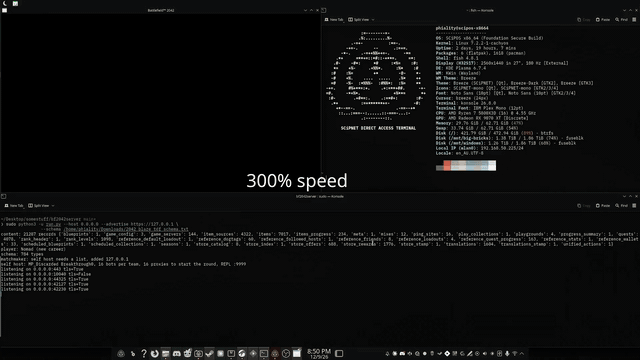Click the Wi-Fi network icon in system tray
This screenshot has width=640, height=360.
(514, 353)
